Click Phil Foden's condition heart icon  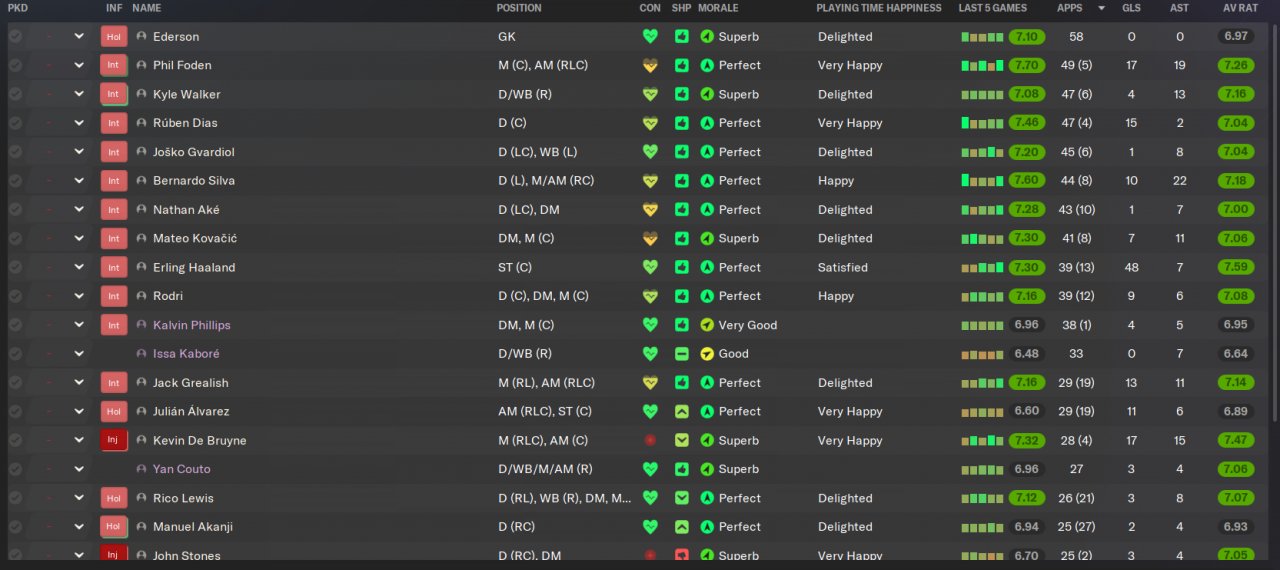tap(650, 66)
